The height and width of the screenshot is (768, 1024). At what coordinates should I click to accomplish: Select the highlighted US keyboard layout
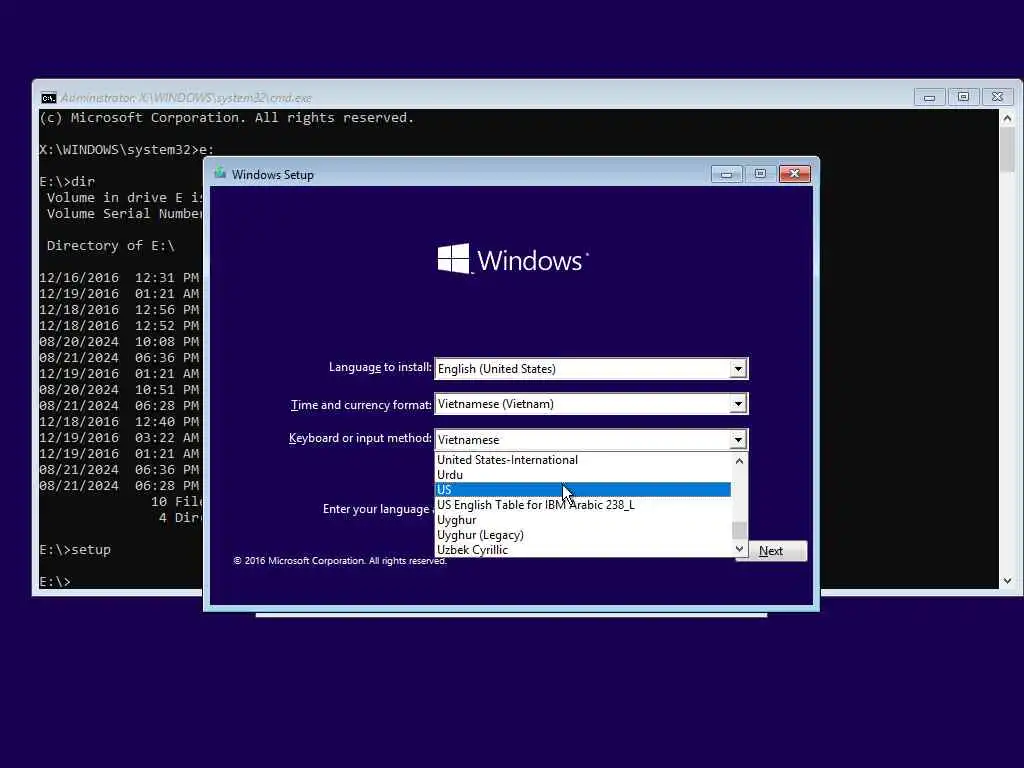coord(582,490)
